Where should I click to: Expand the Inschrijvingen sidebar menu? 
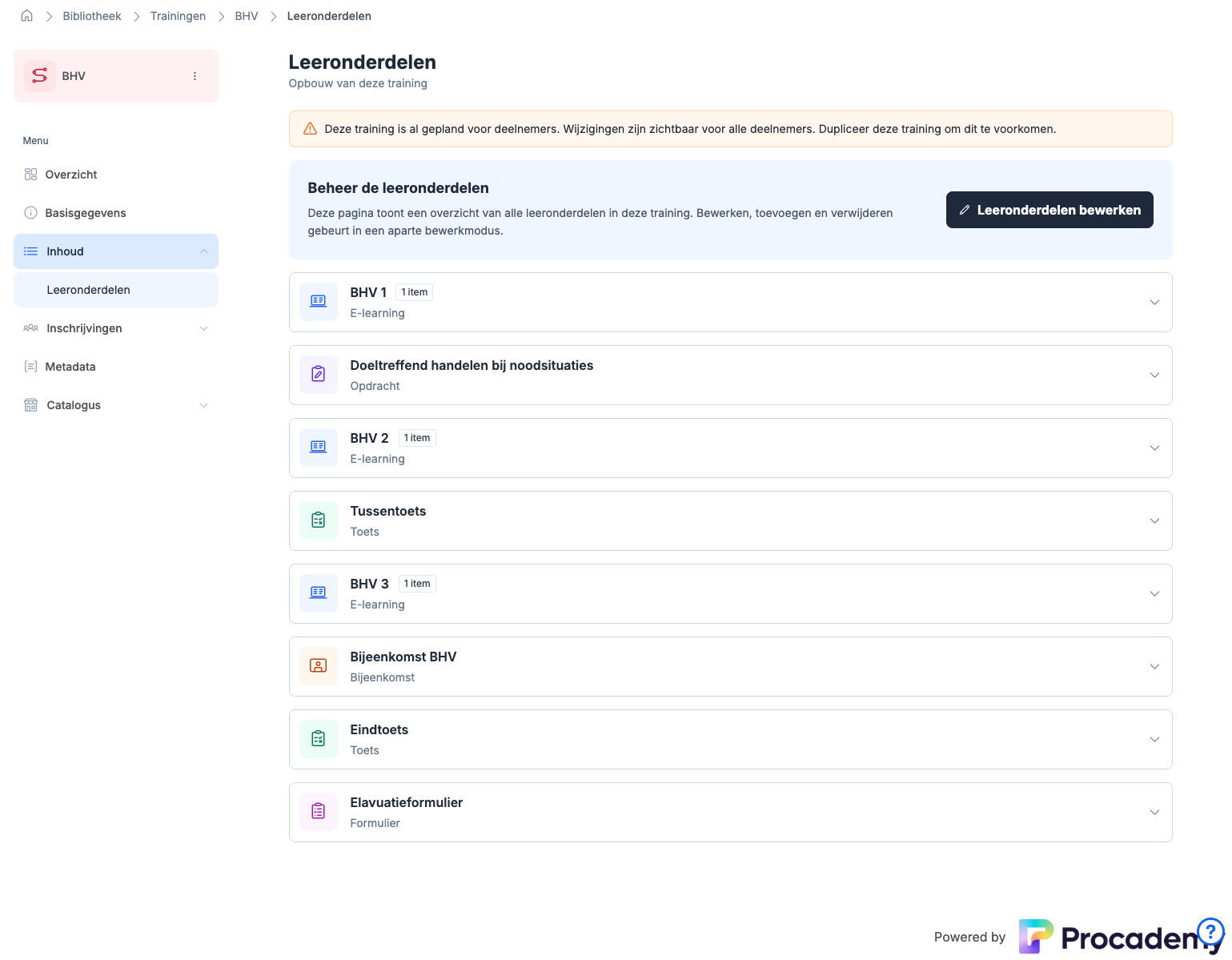[203, 328]
